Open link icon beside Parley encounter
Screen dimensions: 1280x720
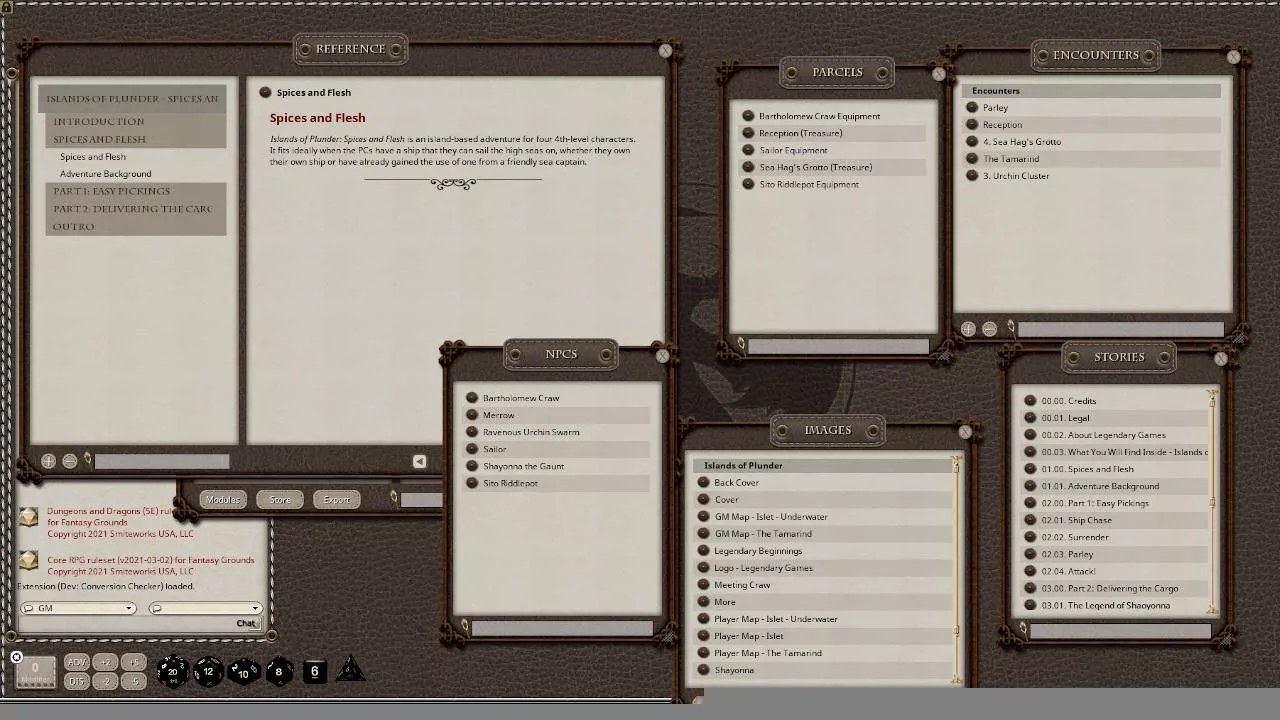[972, 107]
